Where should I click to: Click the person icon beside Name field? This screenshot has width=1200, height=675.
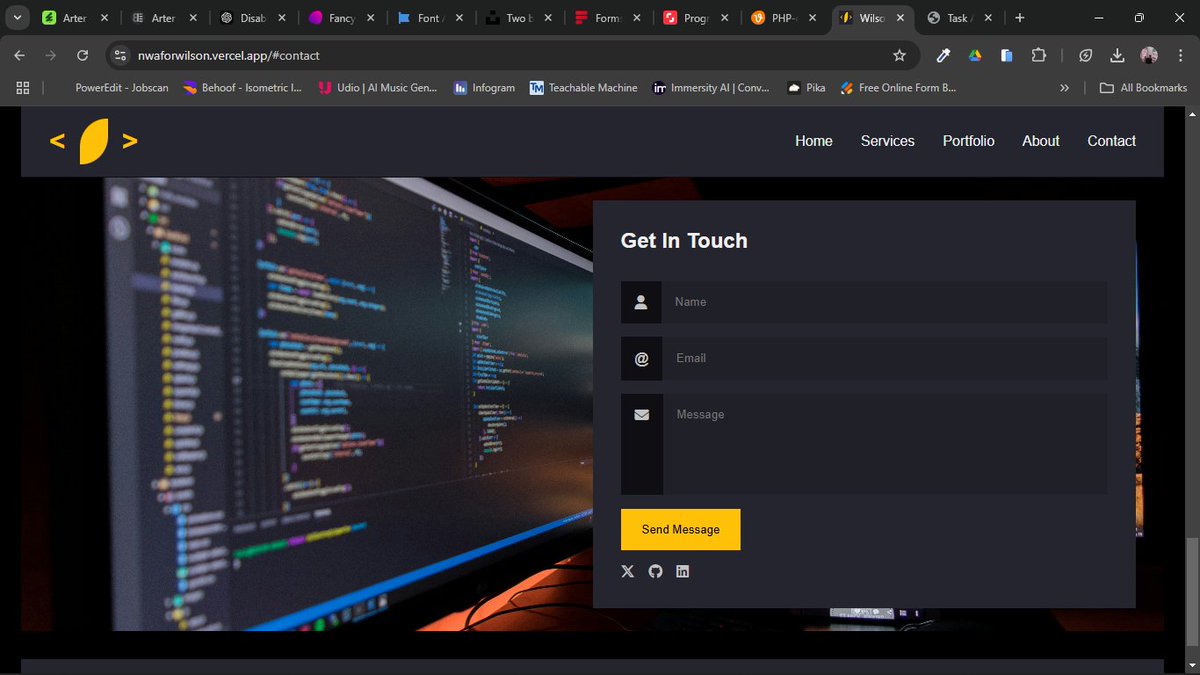[x=641, y=302]
